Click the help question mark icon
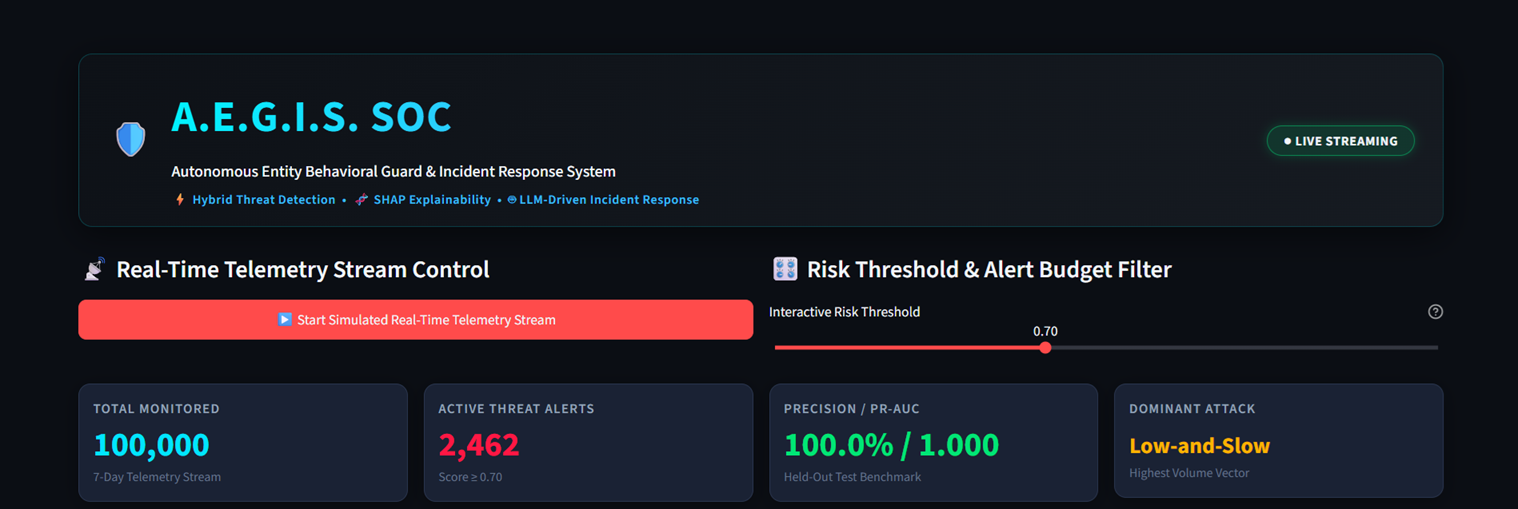Image resolution: width=1518 pixels, height=509 pixels. click(1435, 312)
